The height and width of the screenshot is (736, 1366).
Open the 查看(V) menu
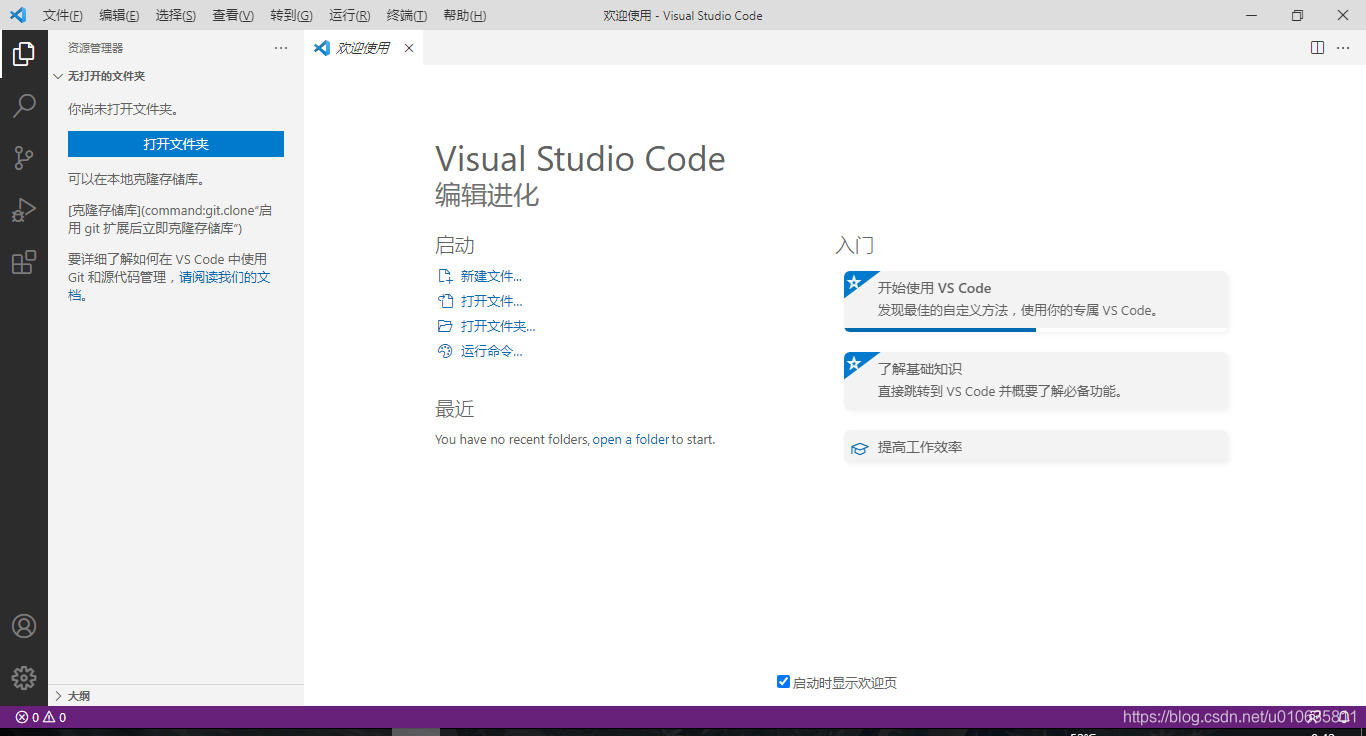(233, 15)
